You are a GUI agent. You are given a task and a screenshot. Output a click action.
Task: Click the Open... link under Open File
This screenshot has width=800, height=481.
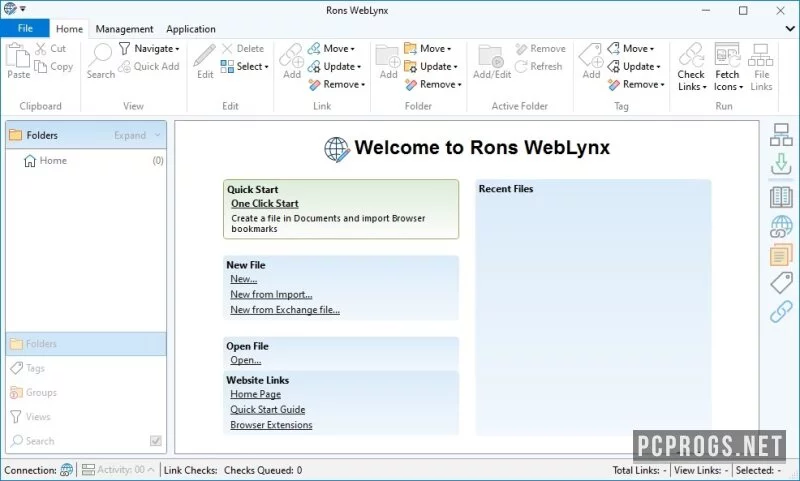tap(245, 360)
